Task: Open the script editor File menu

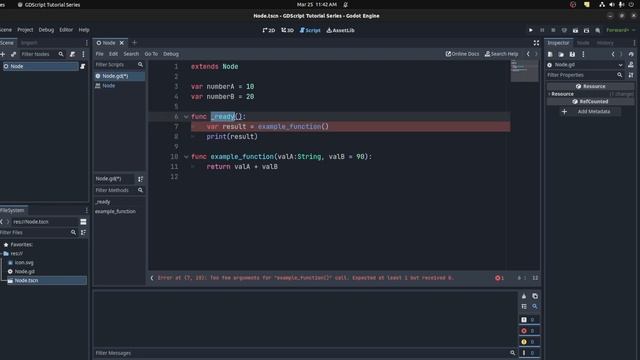Action: point(100,54)
